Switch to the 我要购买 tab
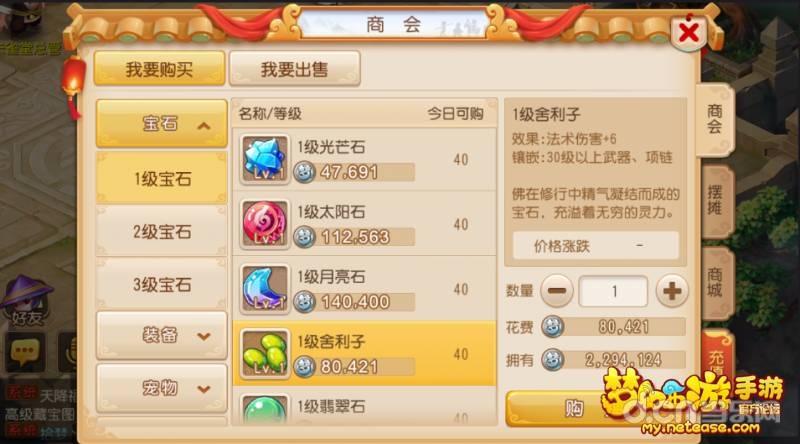Image resolution: width=800 pixels, height=444 pixels. click(x=160, y=68)
